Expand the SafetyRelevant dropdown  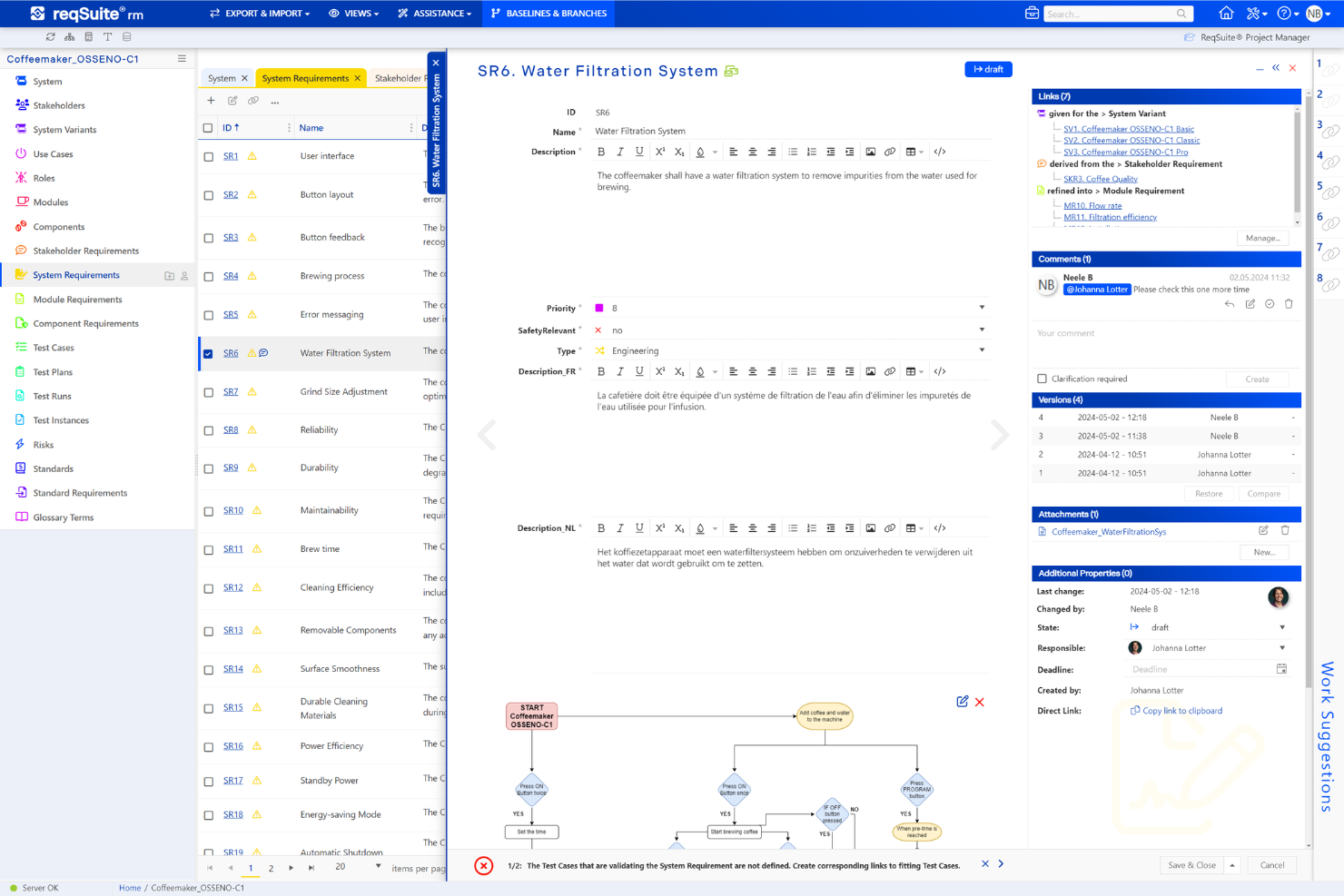[x=982, y=330]
